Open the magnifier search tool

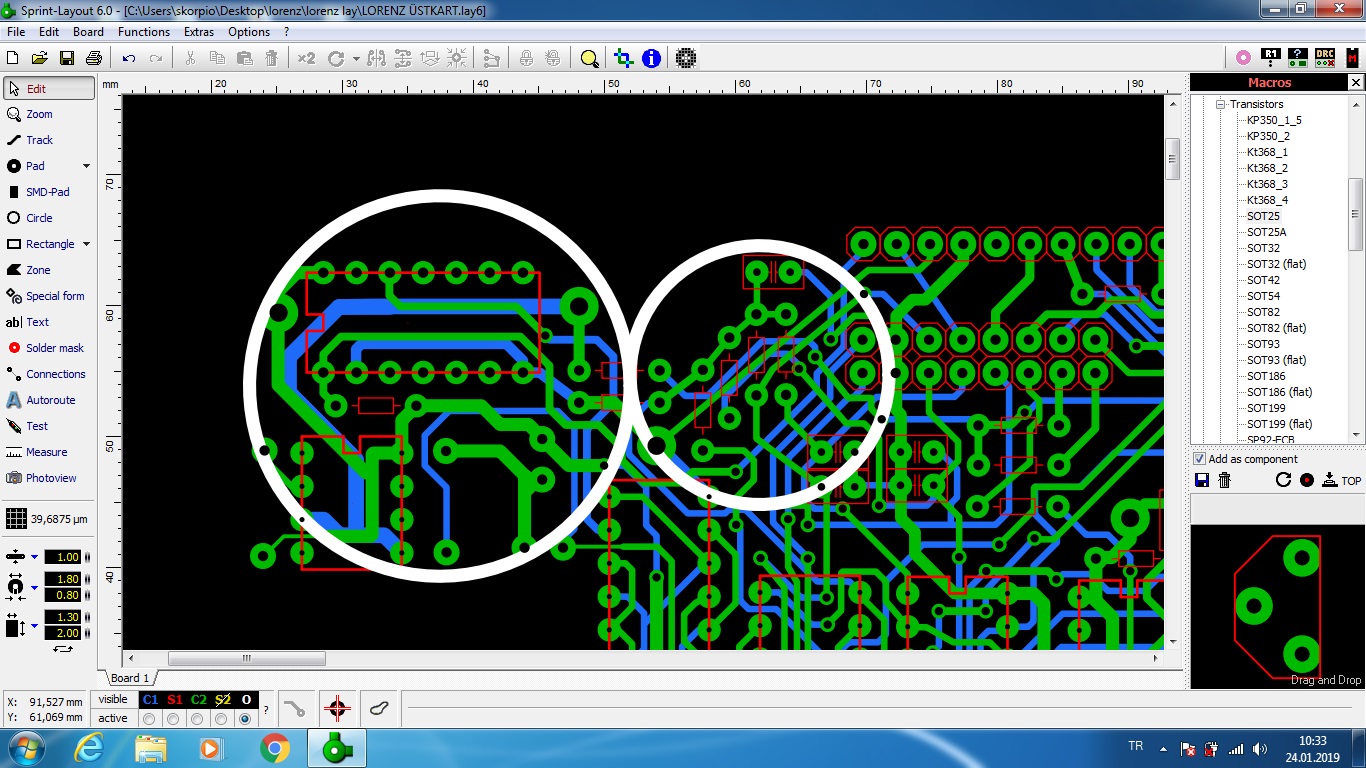pyautogui.click(x=589, y=59)
